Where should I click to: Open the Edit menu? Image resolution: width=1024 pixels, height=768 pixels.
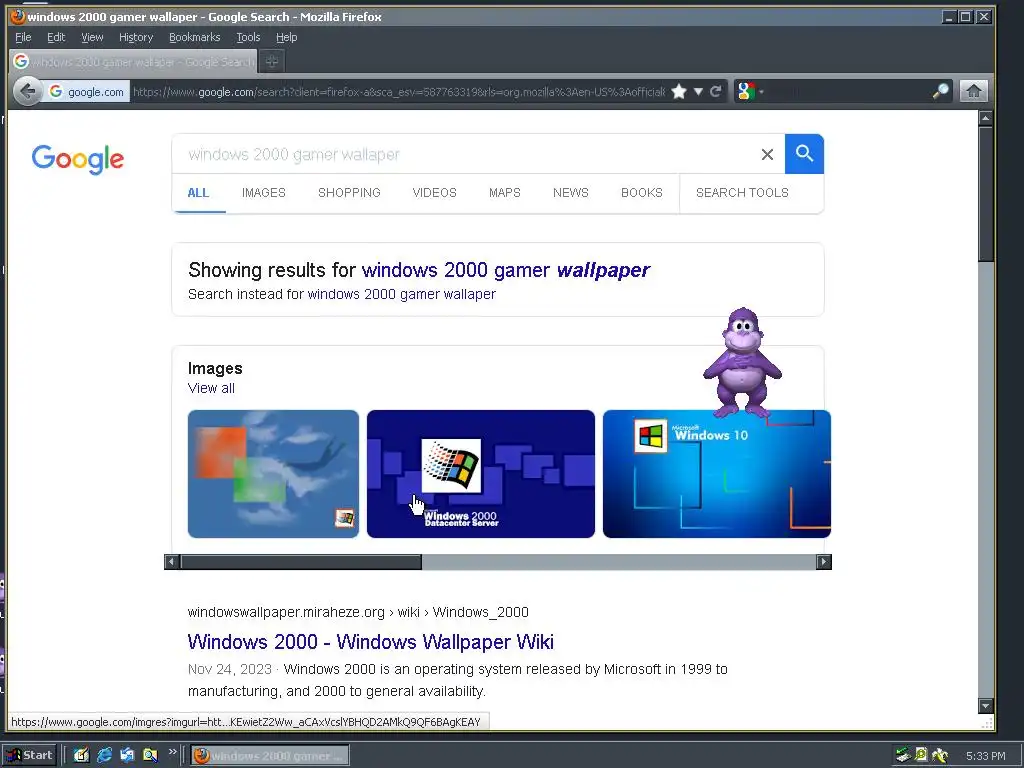point(56,37)
